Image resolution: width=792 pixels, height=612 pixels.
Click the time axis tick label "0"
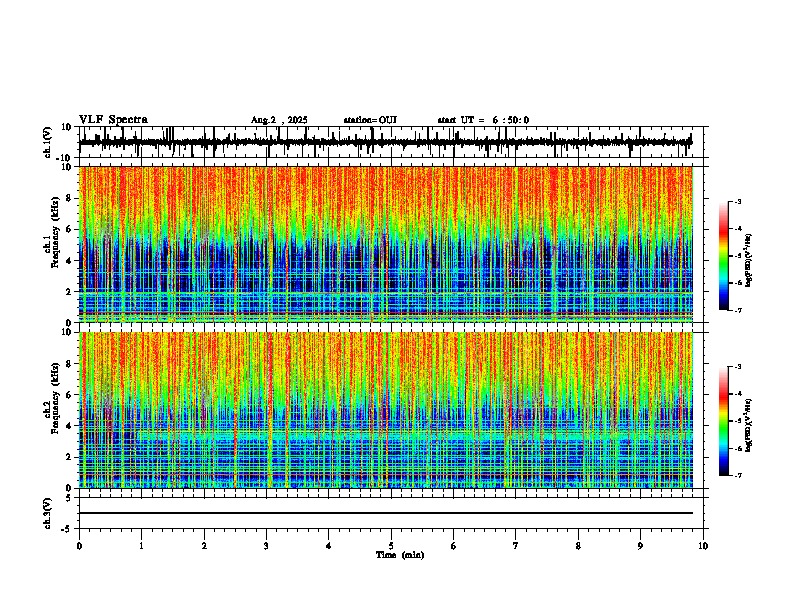point(79,546)
